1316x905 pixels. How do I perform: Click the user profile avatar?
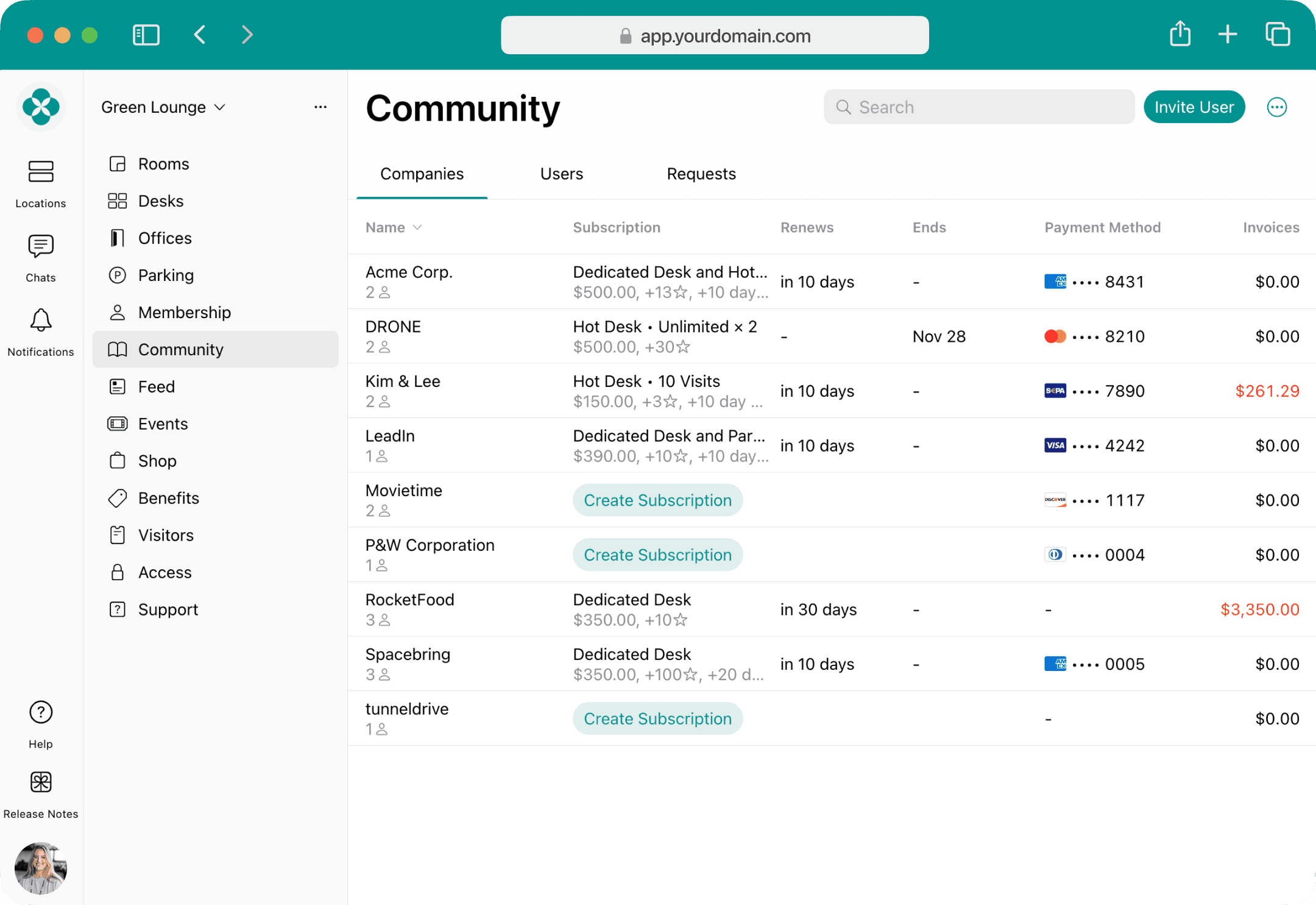(41, 868)
